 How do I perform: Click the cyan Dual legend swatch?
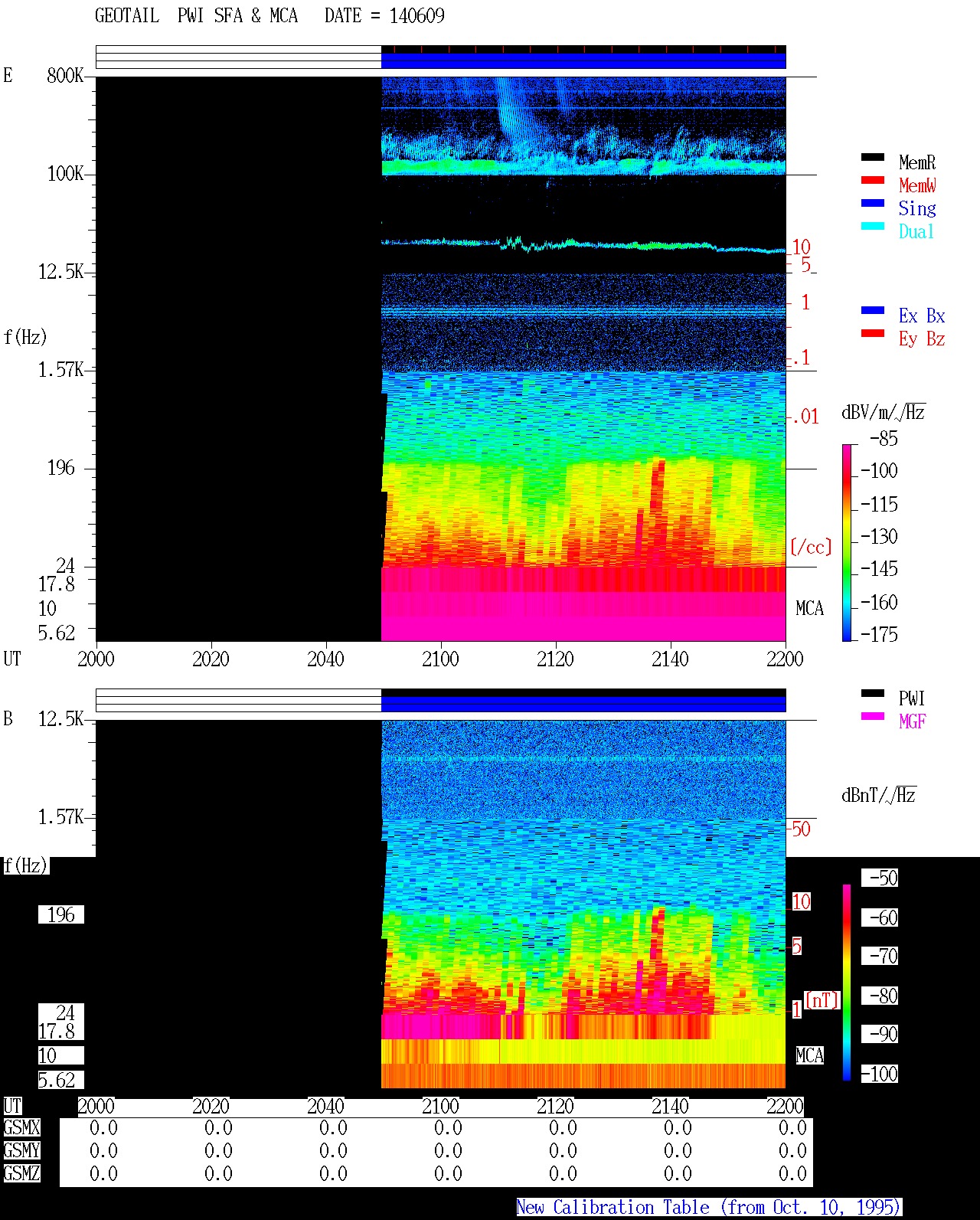click(873, 226)
